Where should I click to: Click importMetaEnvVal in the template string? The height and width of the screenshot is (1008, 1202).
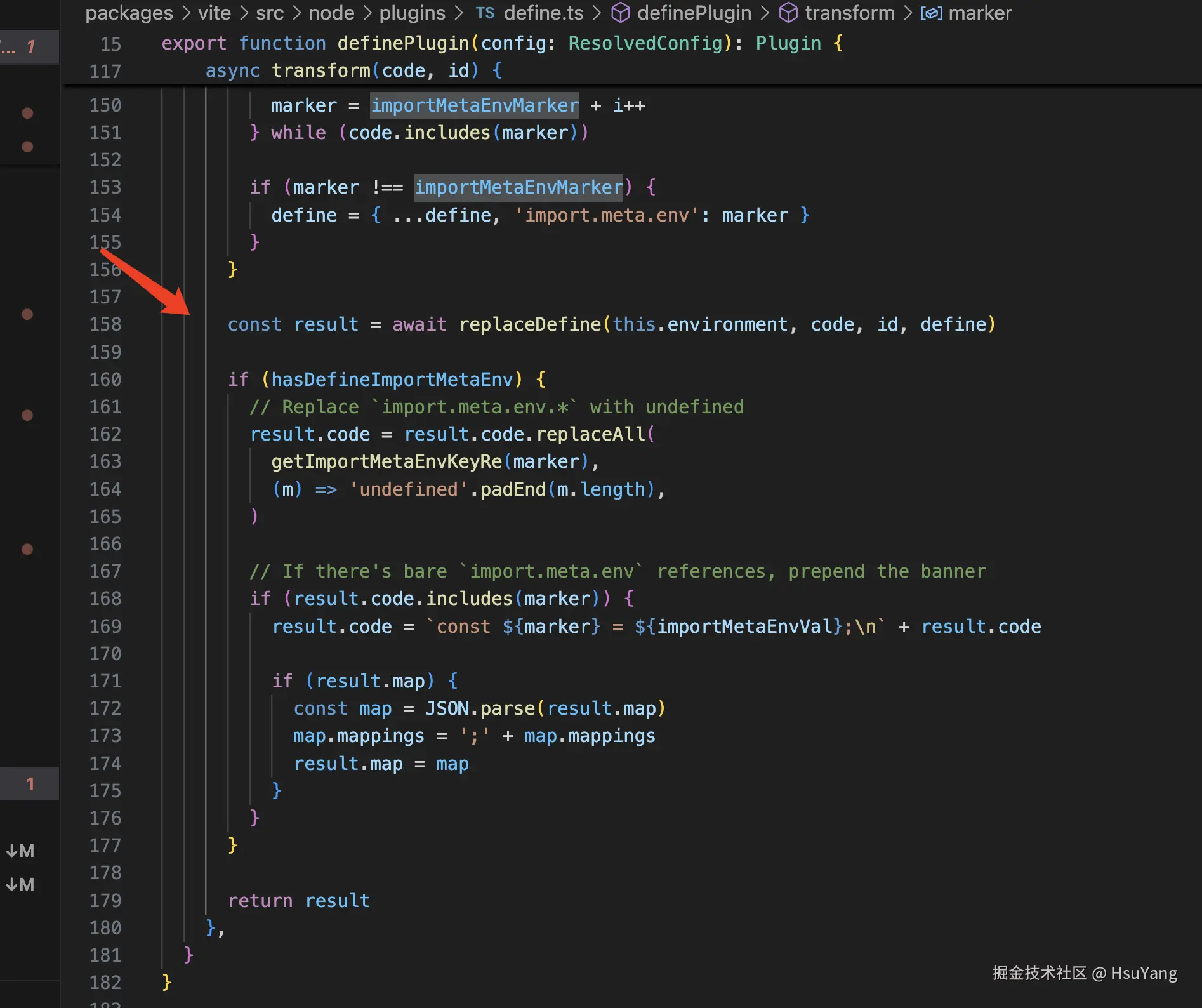[x=744, y=627]
